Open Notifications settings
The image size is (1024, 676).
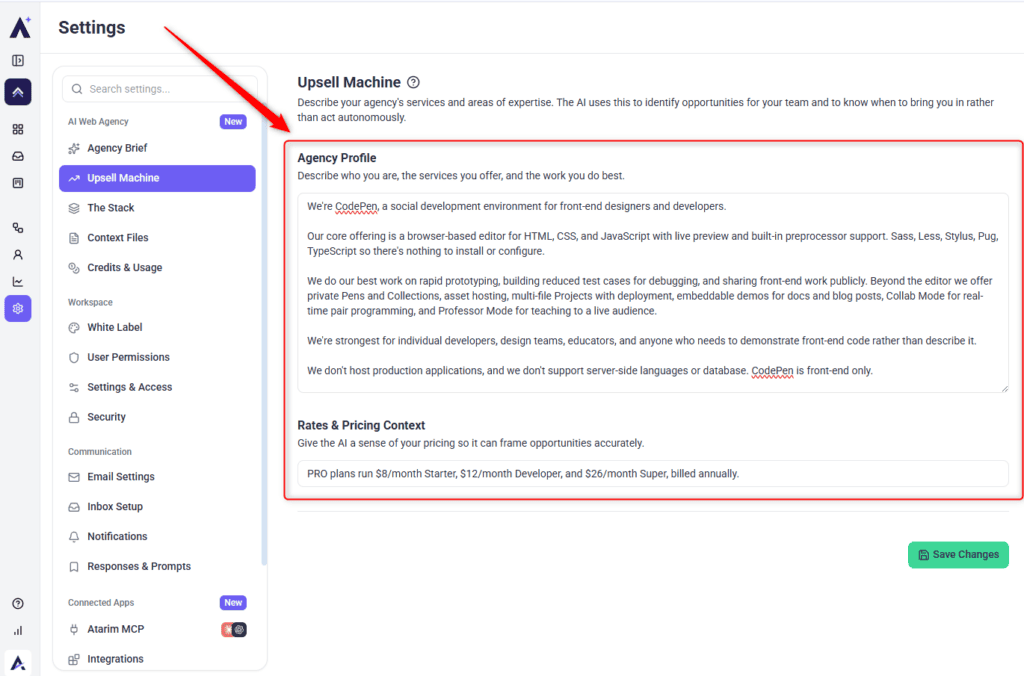click(x=157, y=536)
